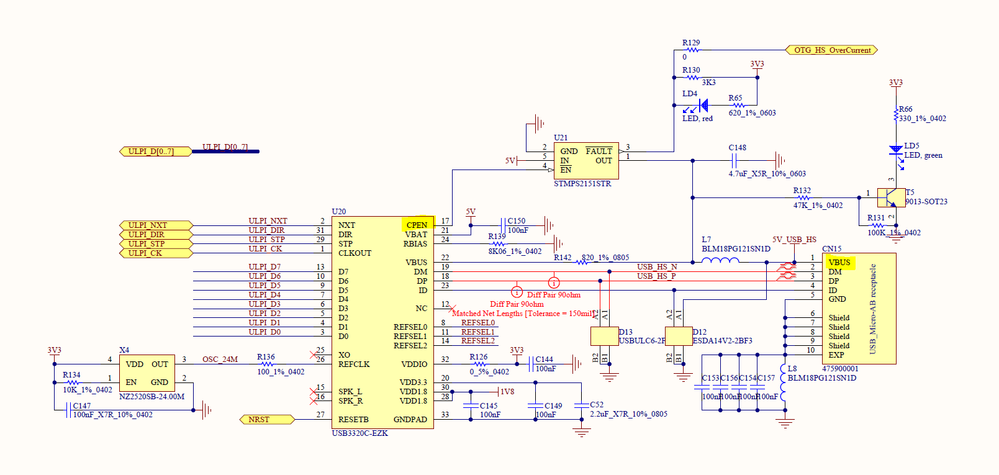Click the USB_HS_N net label
Viewport: 999px width, 475px height.
coord(658,266)
